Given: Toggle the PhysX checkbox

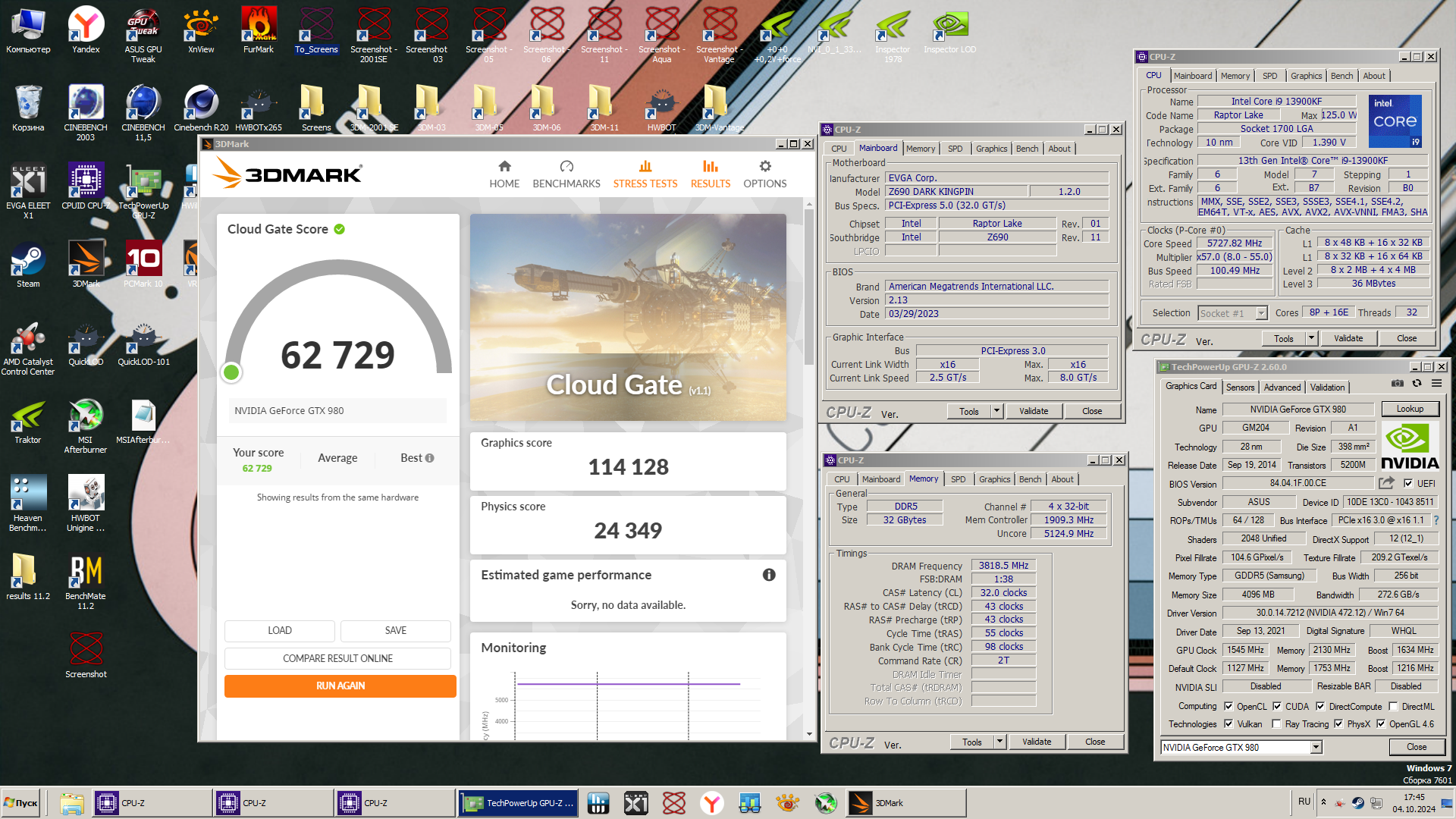Looking at the screenshot, I should tap(1339, 724).
